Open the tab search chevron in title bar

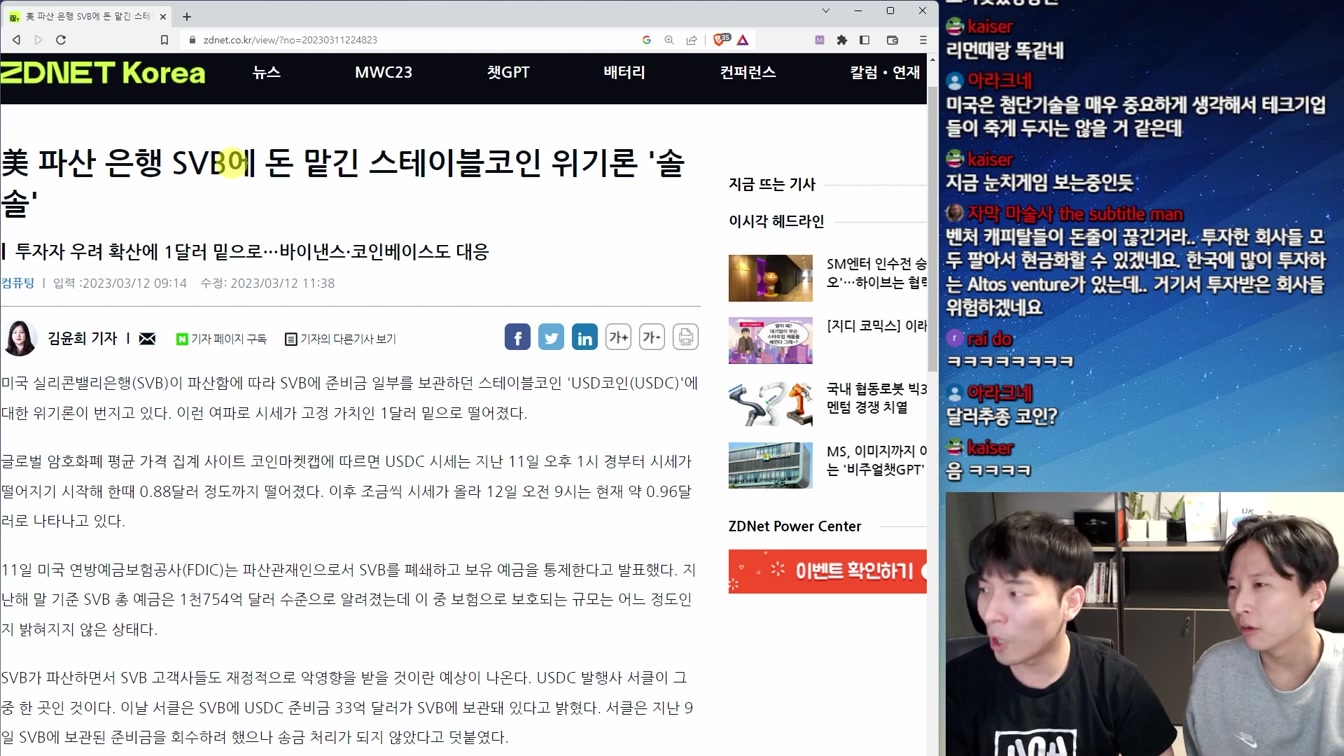(826, 11)
